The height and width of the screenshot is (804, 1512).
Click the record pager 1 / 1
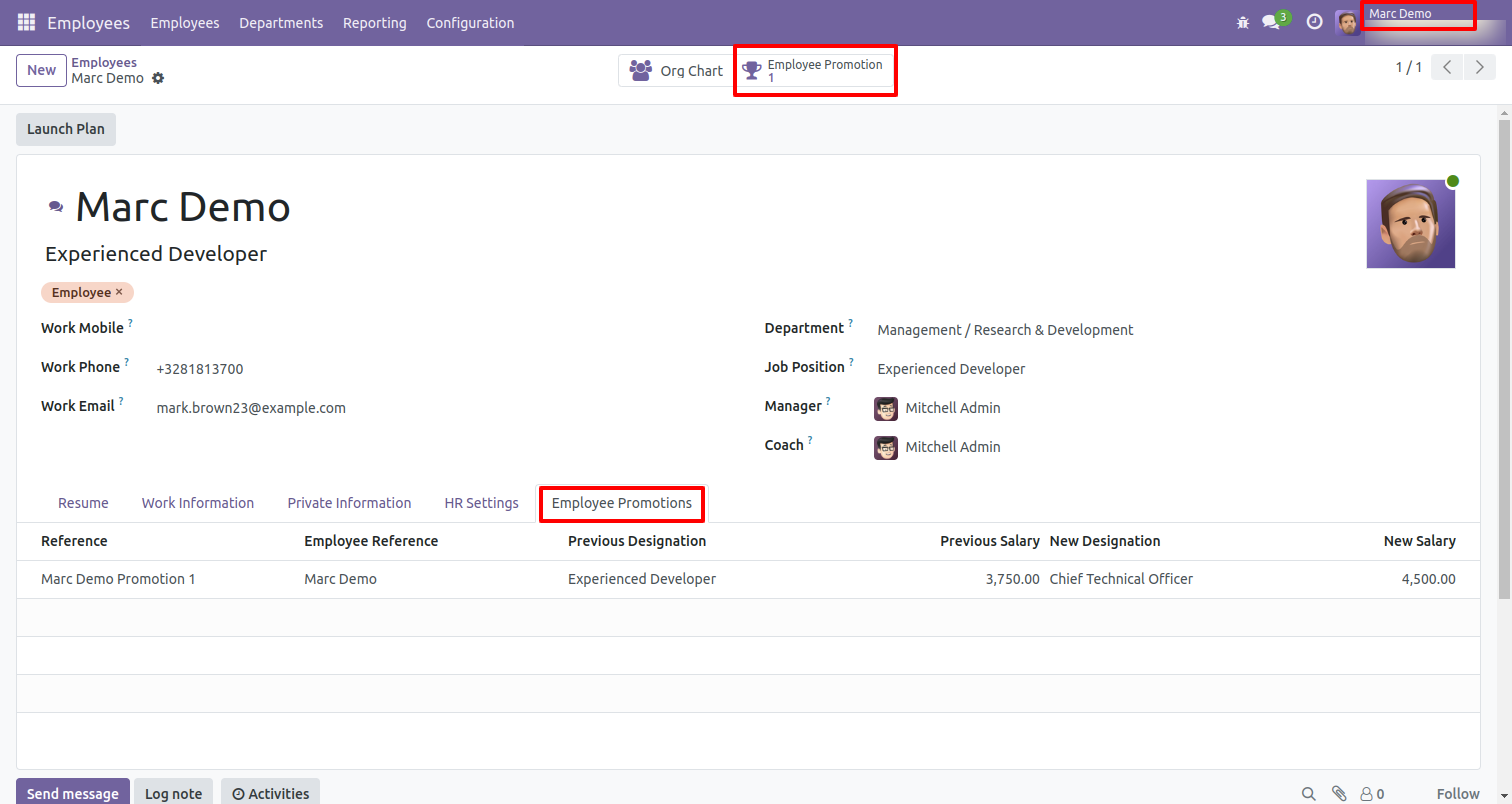coord(1408,68)
